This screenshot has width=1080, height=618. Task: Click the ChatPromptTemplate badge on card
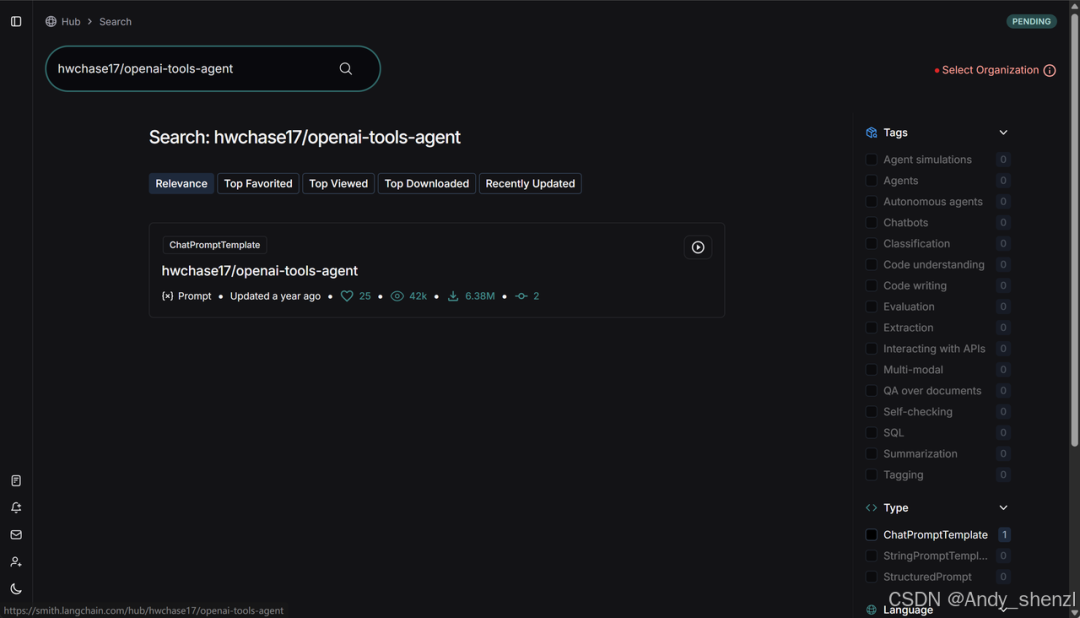tap(215, 245)
